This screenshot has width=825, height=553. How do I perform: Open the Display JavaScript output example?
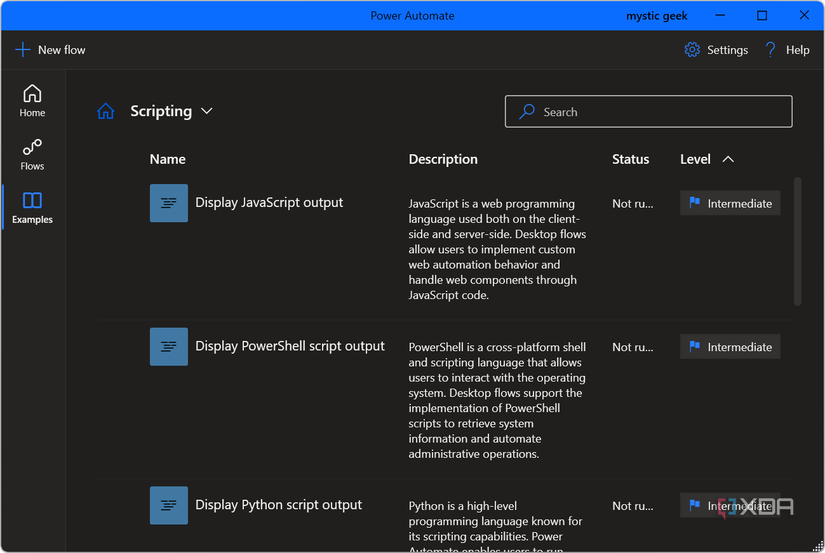point(269,203)
